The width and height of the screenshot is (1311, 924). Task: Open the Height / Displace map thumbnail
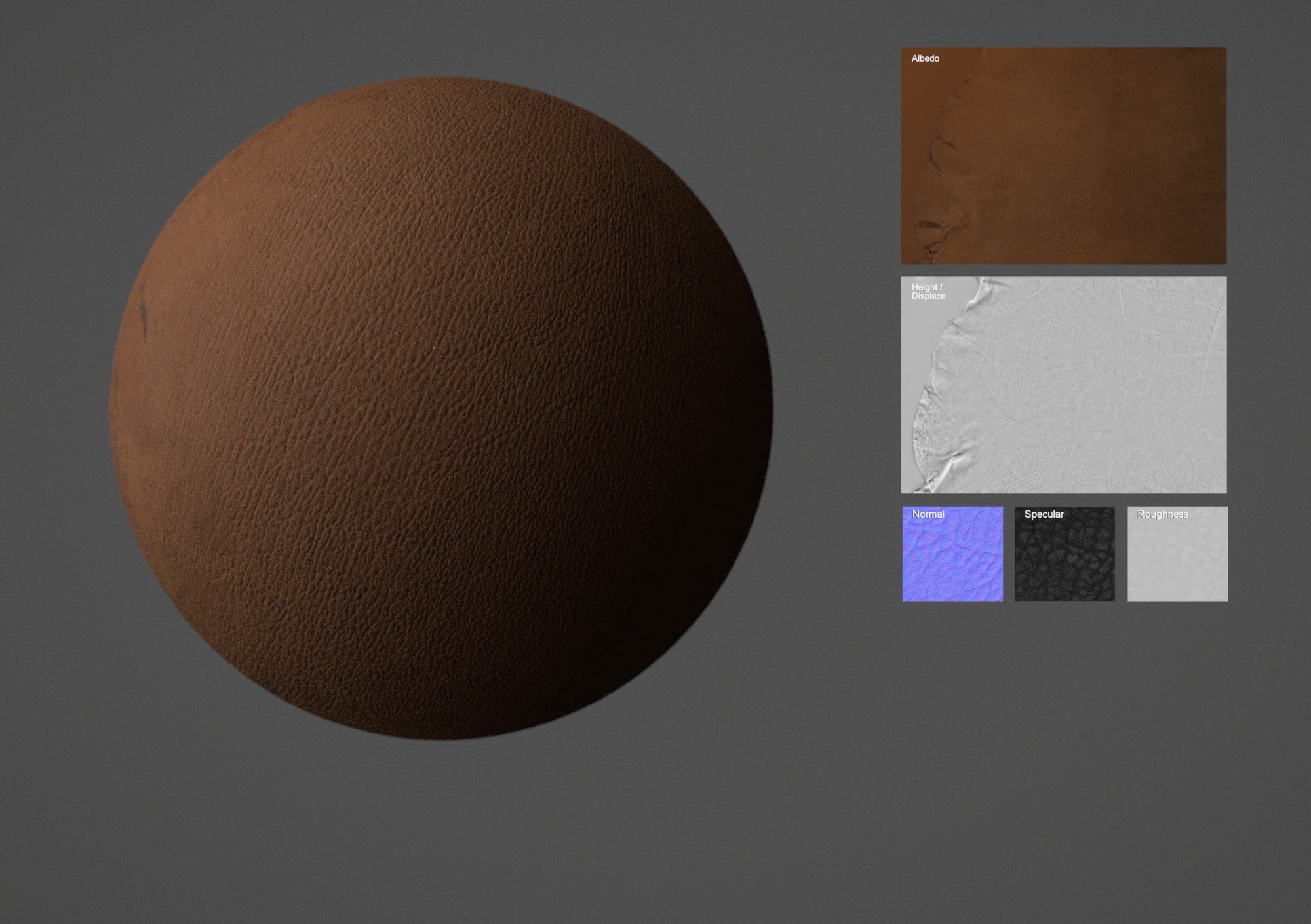pyautogui.click(x=1063, y=385)
